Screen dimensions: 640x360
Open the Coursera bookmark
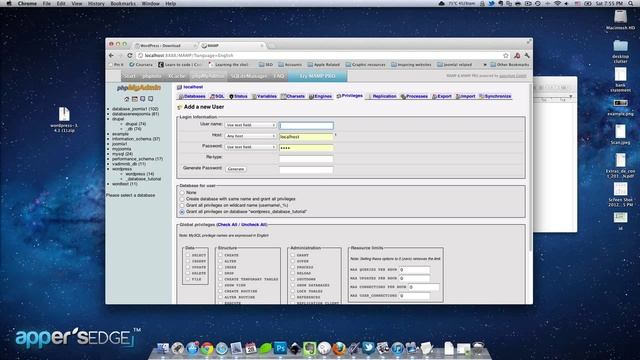[141, 65]
